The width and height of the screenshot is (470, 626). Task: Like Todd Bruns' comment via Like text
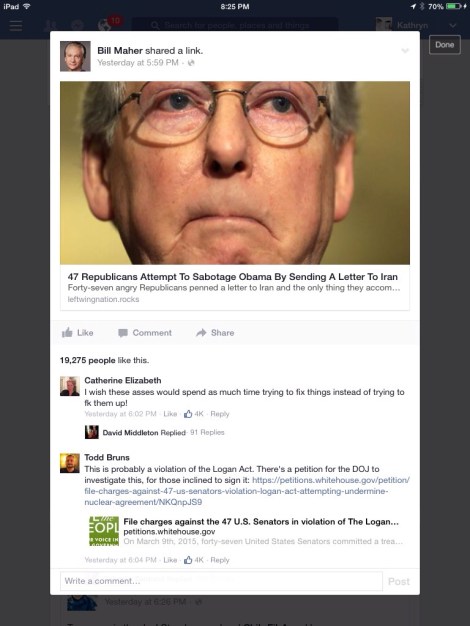coord(170,560)
